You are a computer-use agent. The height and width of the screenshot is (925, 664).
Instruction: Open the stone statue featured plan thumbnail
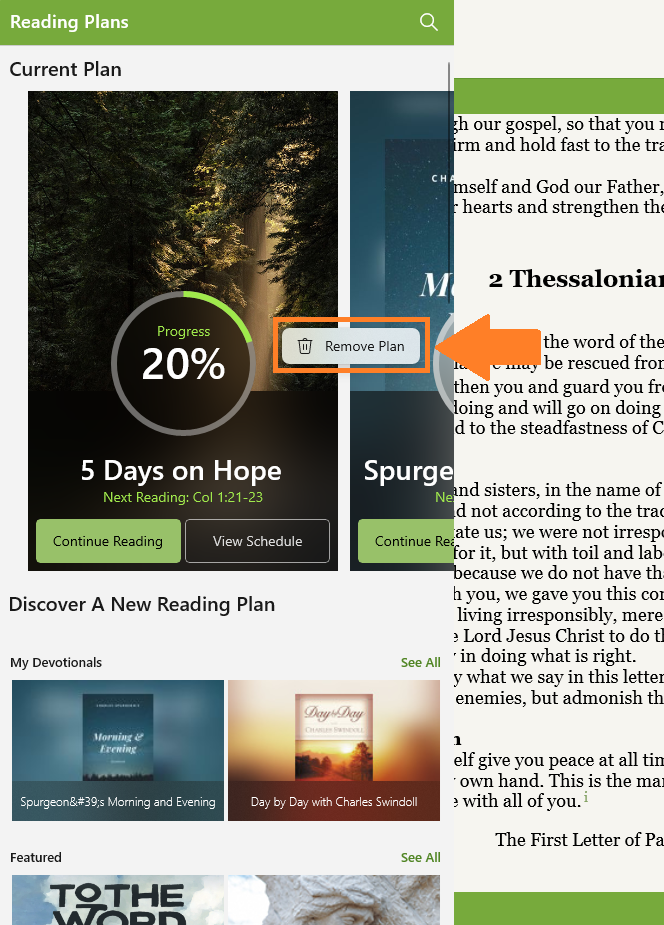click(334, 900)
